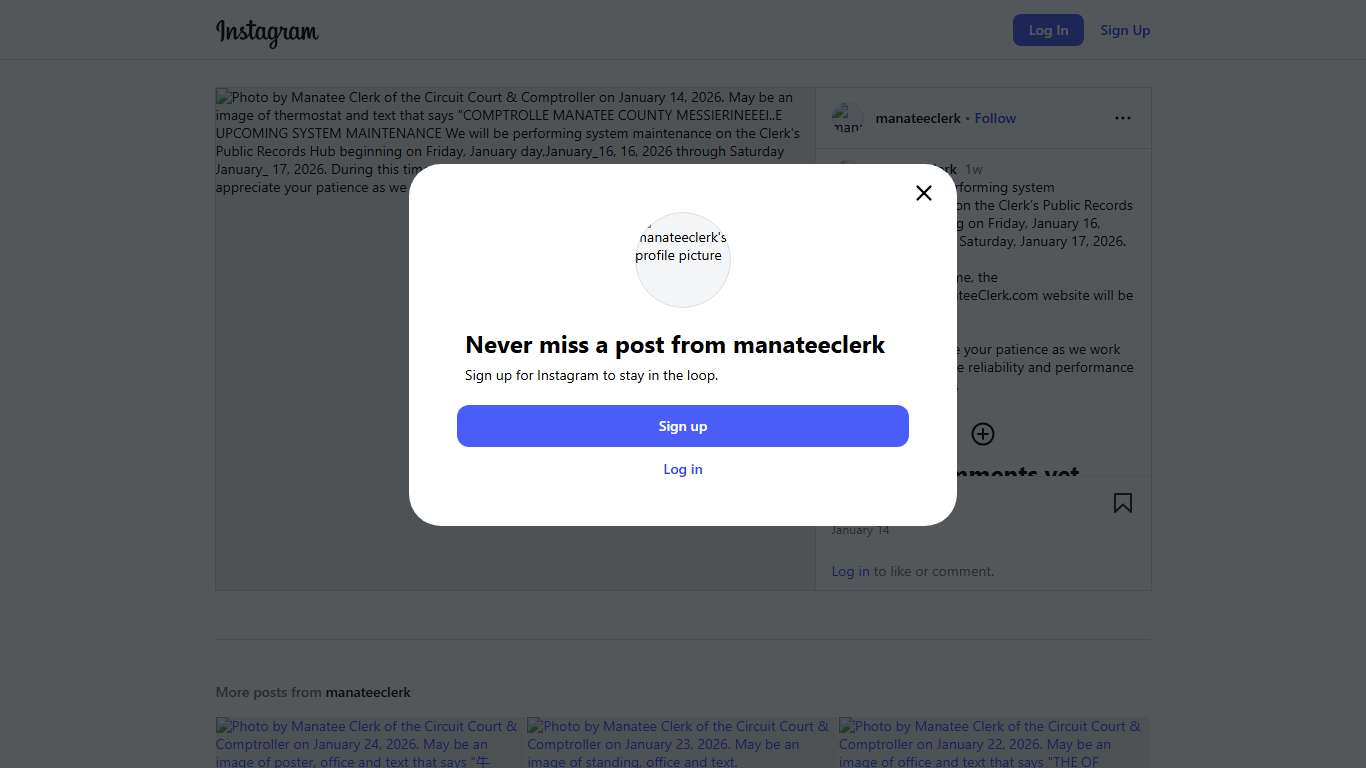Follow the manateeclerk account

(995, 118)
